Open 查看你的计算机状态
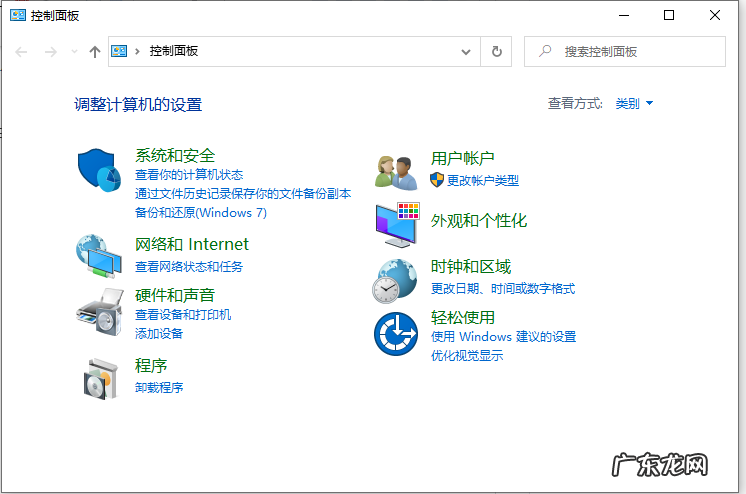Screen dimensions: 746x494 pyautogui.click(x=189, y=175)
